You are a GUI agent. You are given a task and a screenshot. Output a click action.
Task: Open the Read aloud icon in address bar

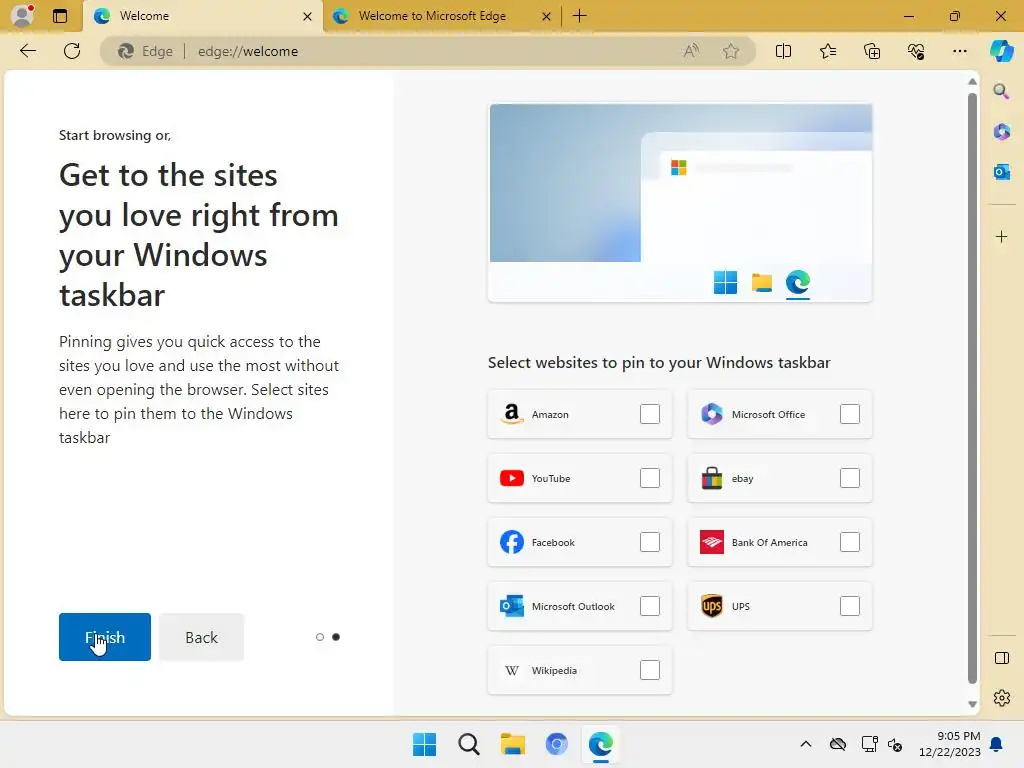click(x=691, y=51)
